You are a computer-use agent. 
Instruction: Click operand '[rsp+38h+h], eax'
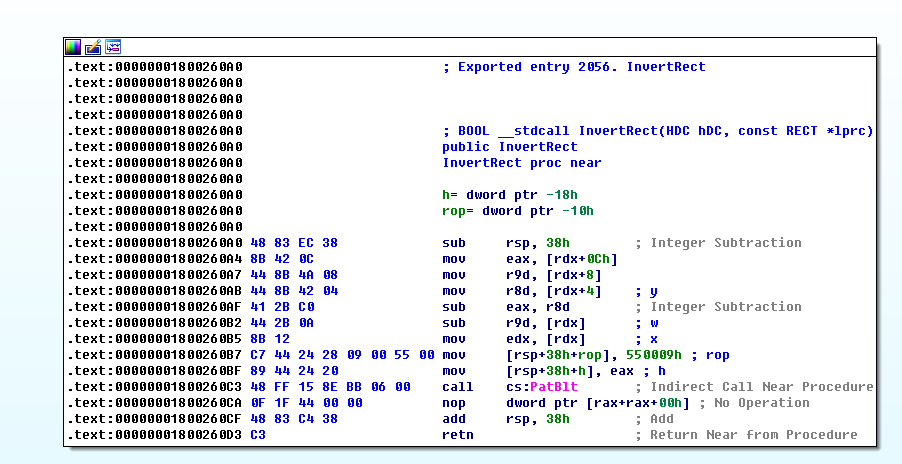pyautogui.click(x=570, y=371)
